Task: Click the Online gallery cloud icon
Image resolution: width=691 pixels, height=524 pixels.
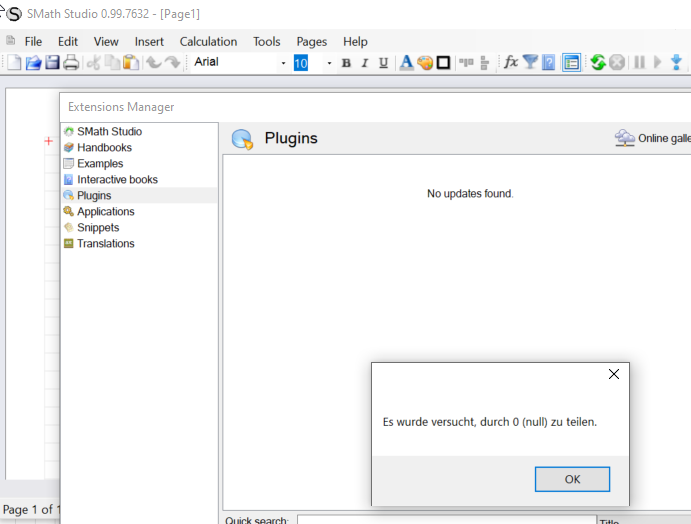Action: (x=625, y=139)
